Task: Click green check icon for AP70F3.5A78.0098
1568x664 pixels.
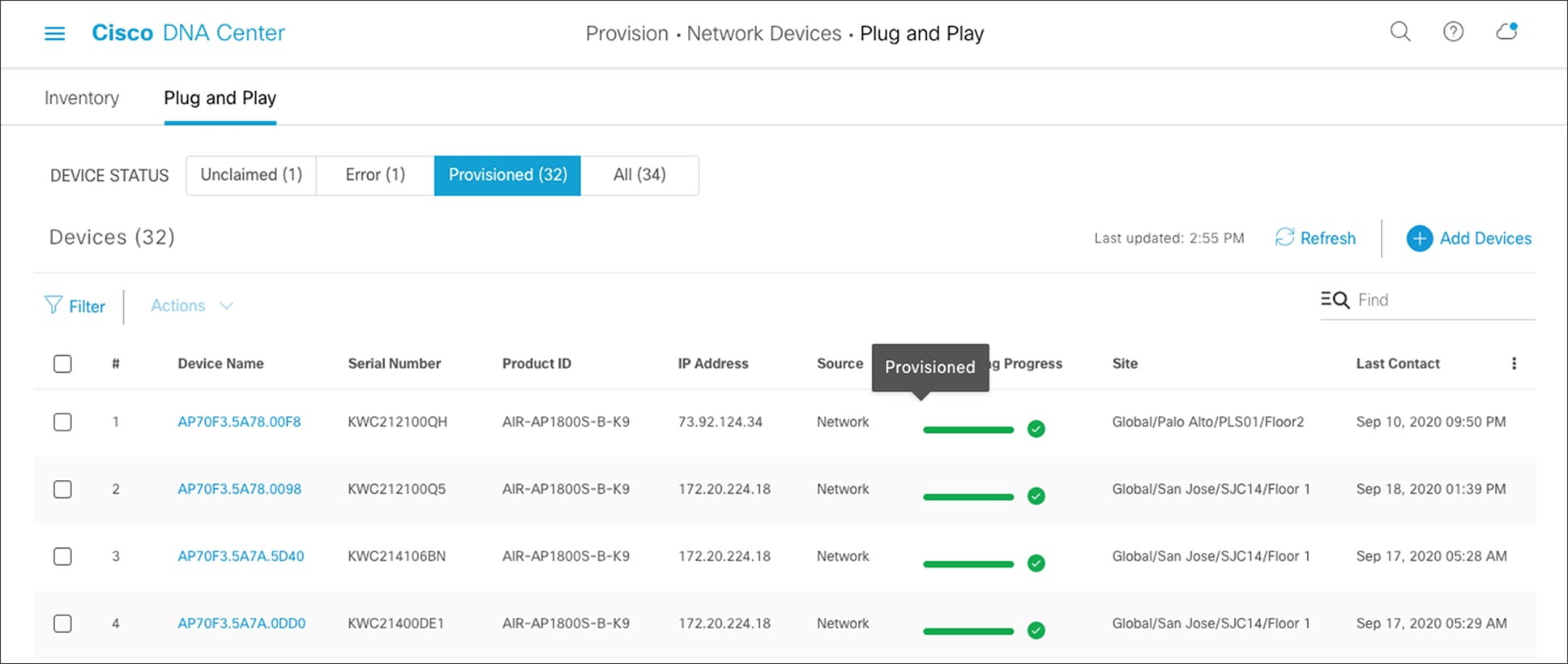Action: coord(1036,496)
